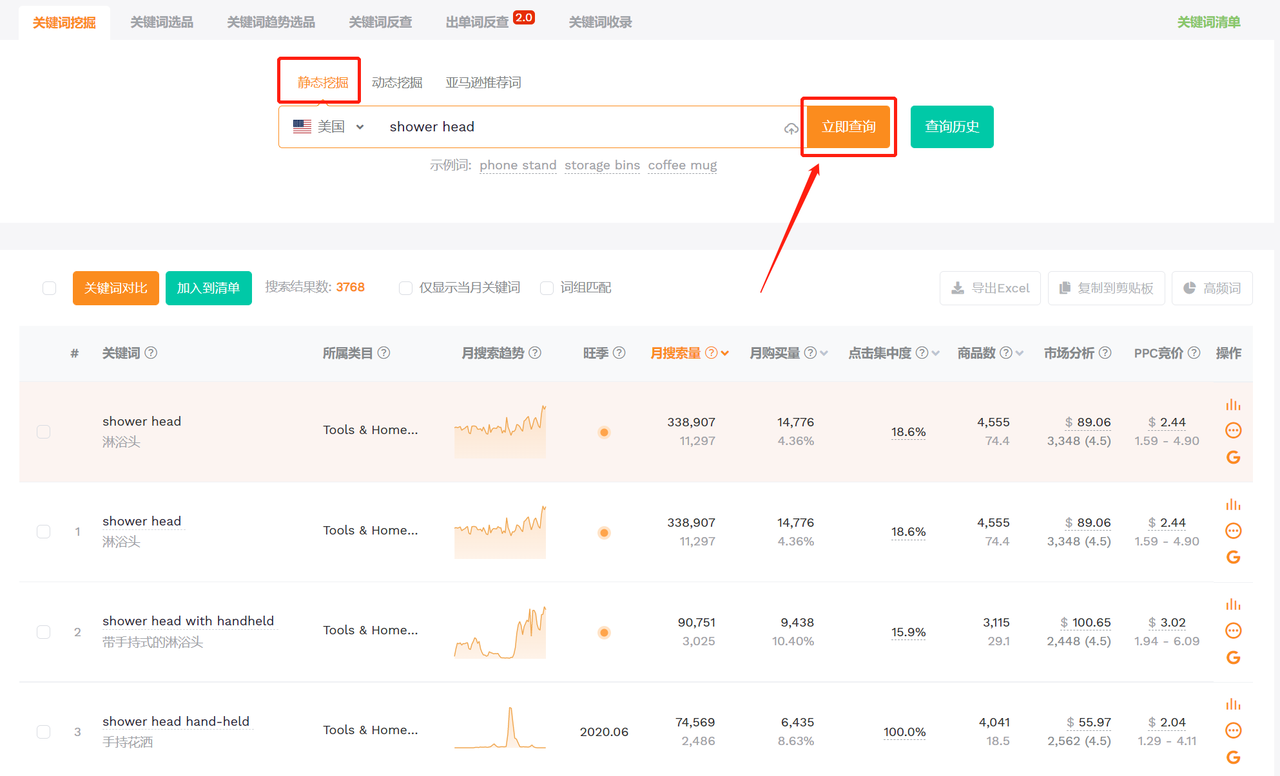The width and height of the screenshot is (1280, 776).
Task: Expand the 点击集中度 sort dropdown
Action: pos(936,354)
